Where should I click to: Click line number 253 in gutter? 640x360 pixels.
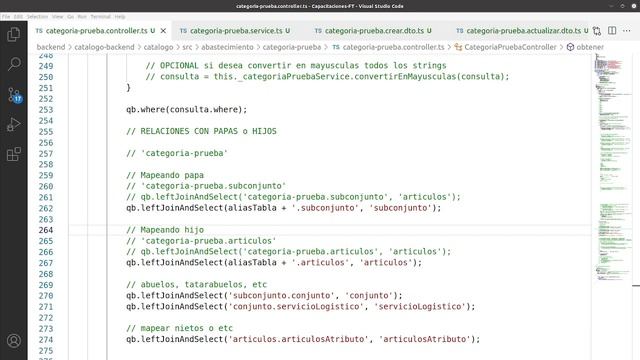click(46, 110)
